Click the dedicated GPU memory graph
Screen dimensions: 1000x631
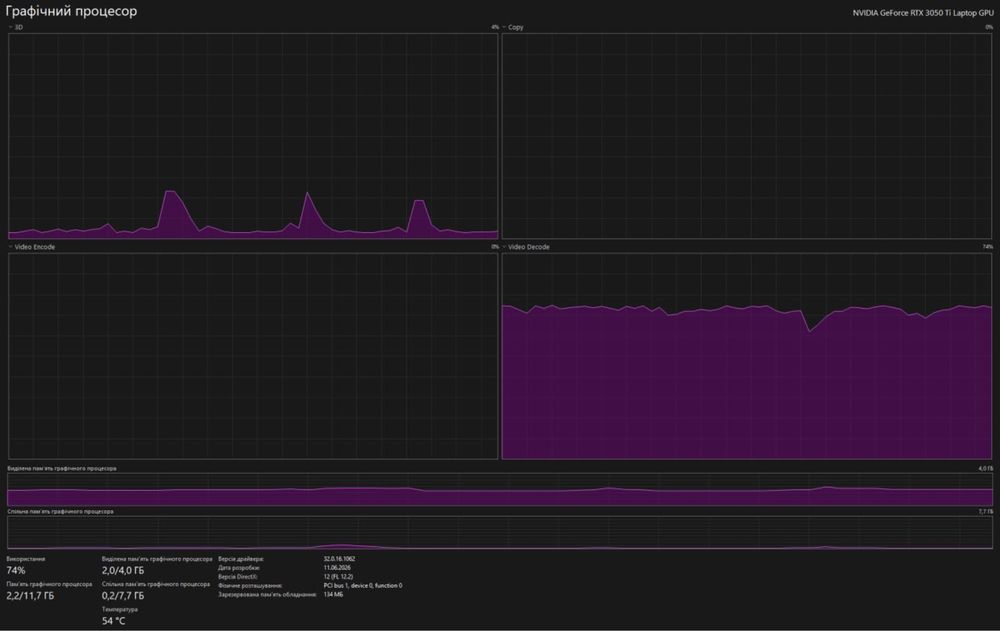(x=500, y=489)
